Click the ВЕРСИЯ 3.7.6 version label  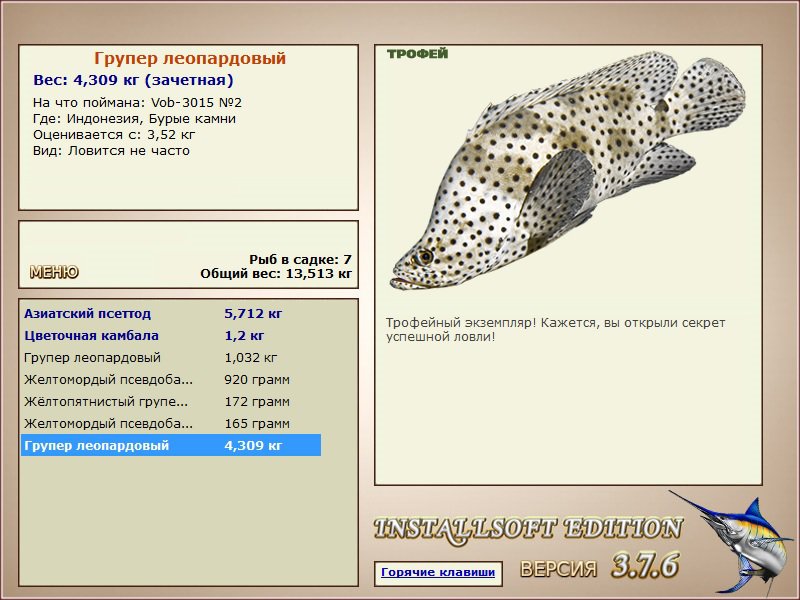[x=599, y=566]
